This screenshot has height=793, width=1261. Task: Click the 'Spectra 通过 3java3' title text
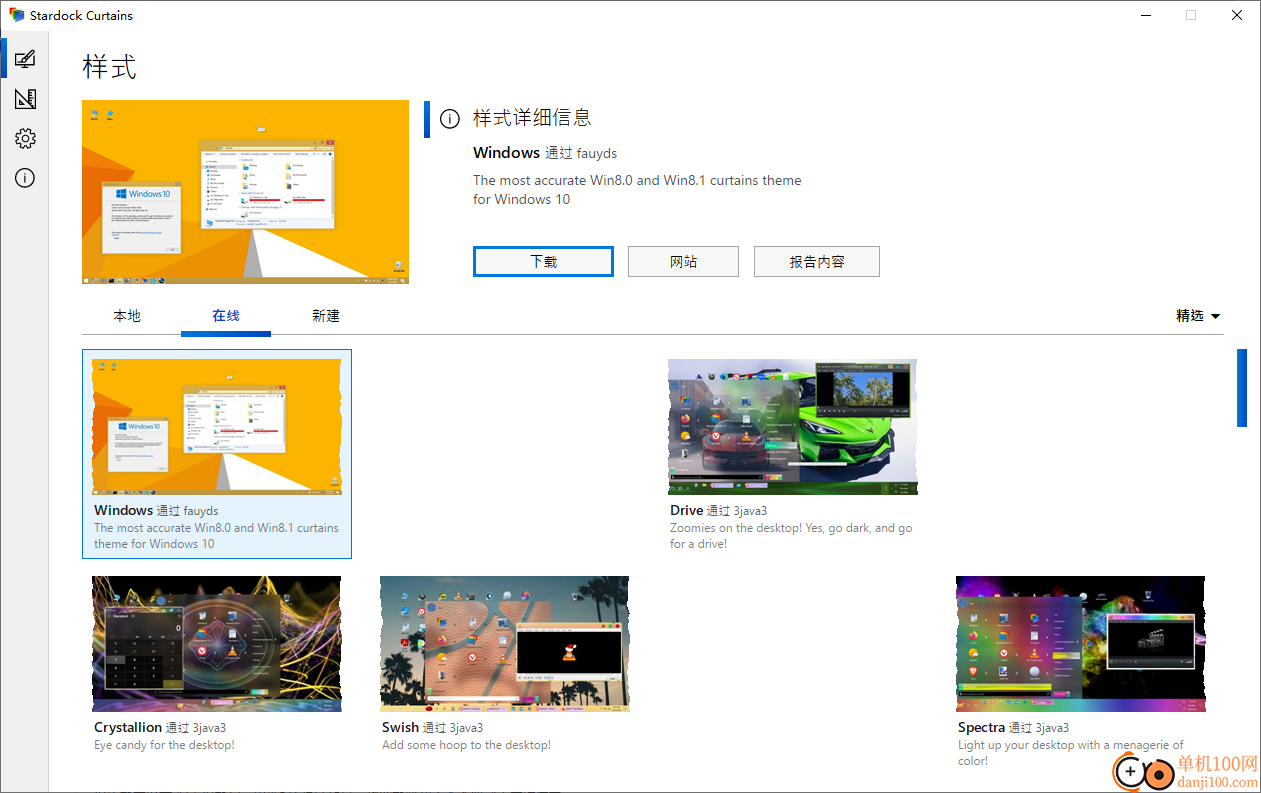(x=1013, y=728)
